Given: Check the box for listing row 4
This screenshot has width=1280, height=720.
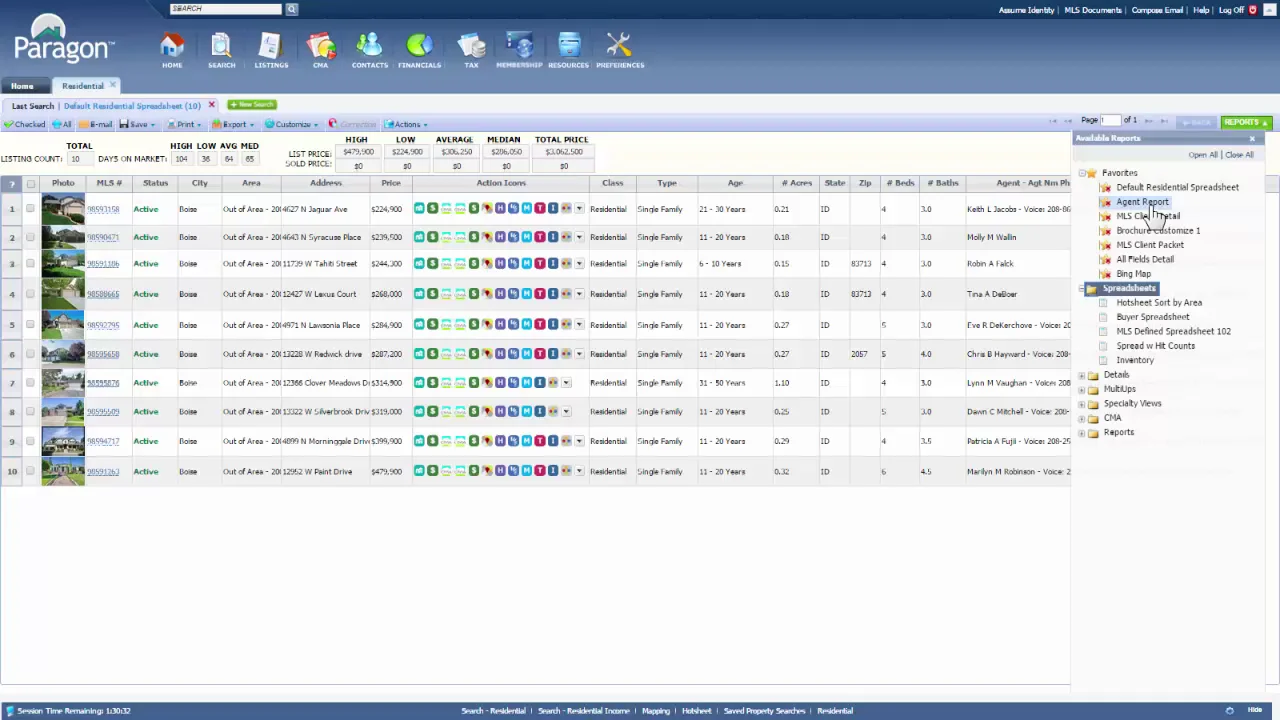Looking at the screenshot, I should click(x=30, y=294).
